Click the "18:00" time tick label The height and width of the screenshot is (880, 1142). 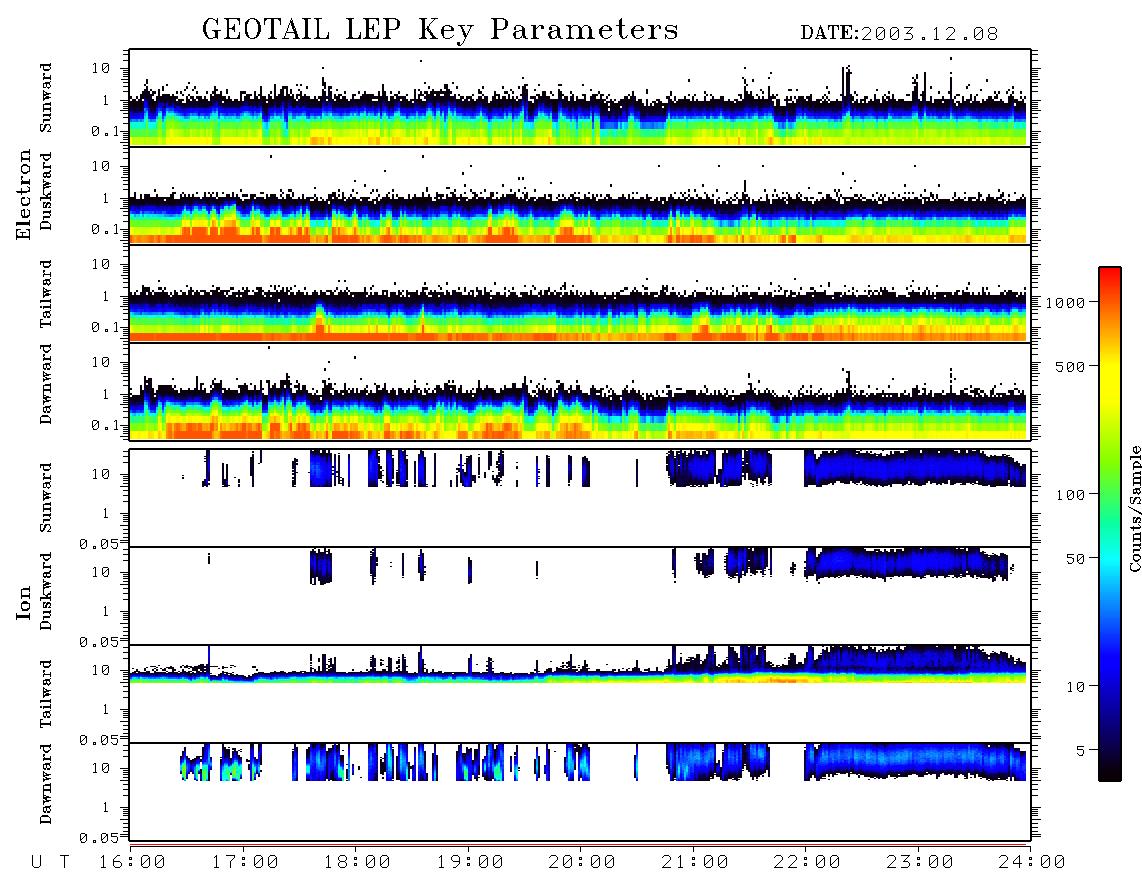pos(358,862)
